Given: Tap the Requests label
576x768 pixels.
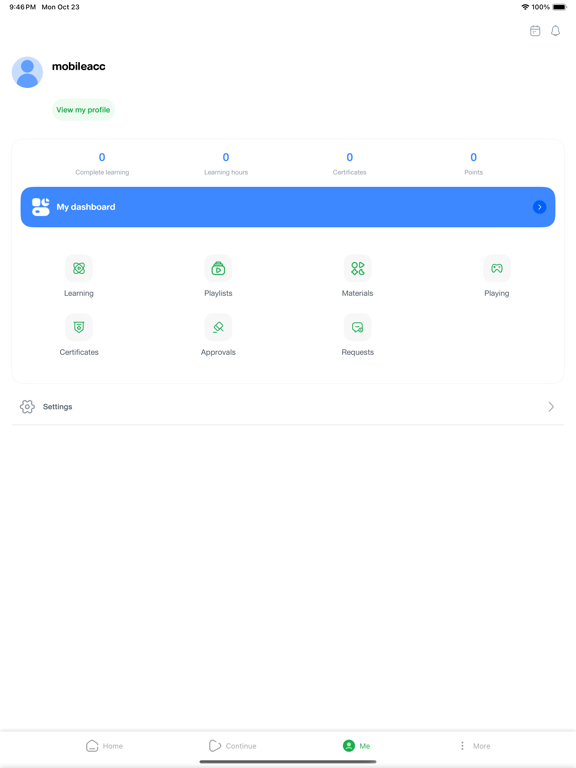Looking at the screenshot, I should point(358,352).
